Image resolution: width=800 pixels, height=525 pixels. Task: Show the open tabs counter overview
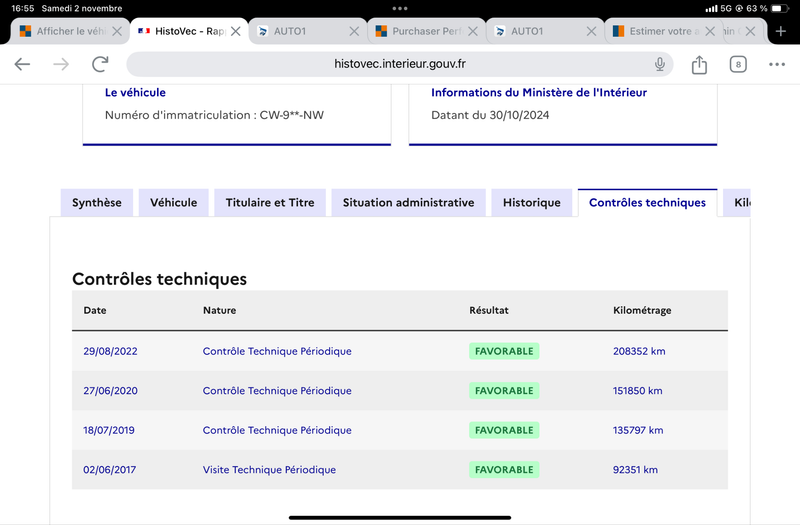coord(738,64)
